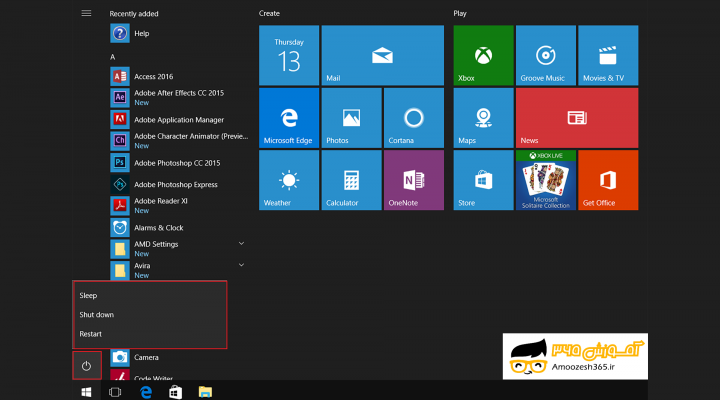The image size is (720, 400).
Task: Click the Play group heading
Action: (460, 13)
